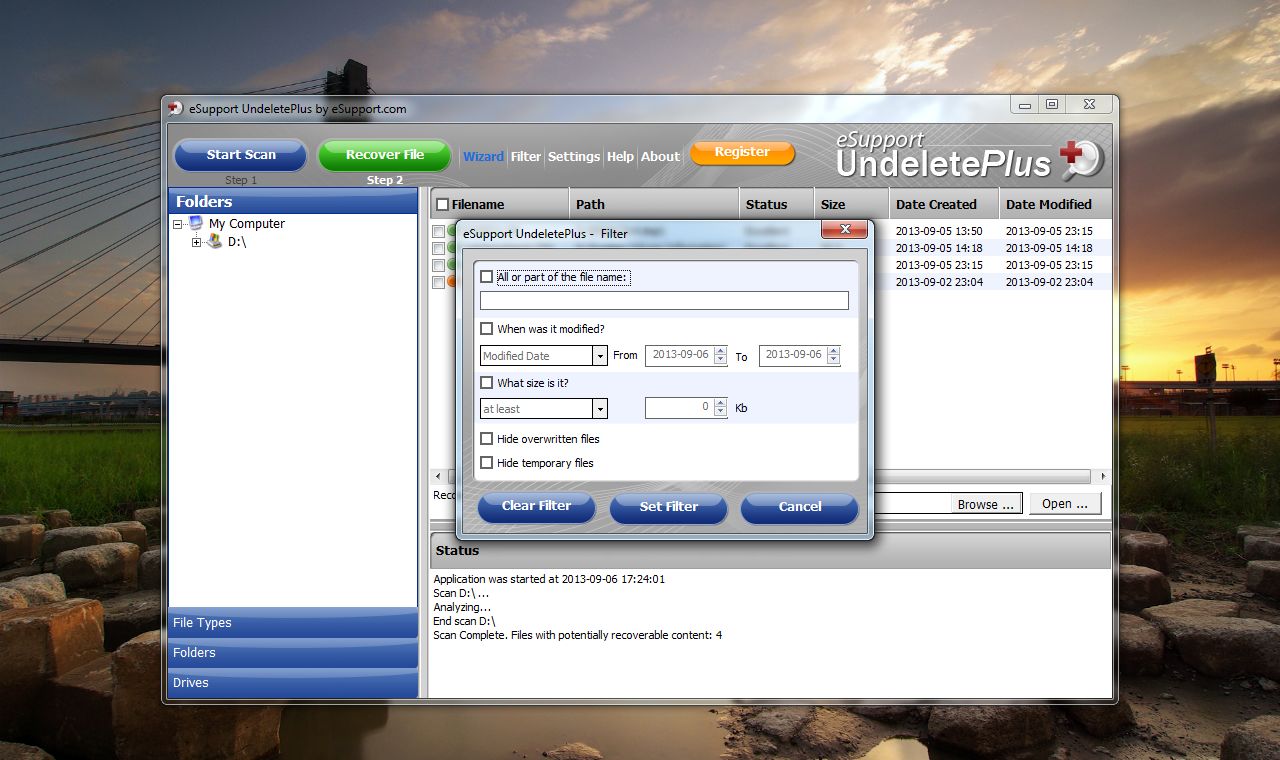Check the second file row checkbox
1280x760 pixels.
point(438,248)
